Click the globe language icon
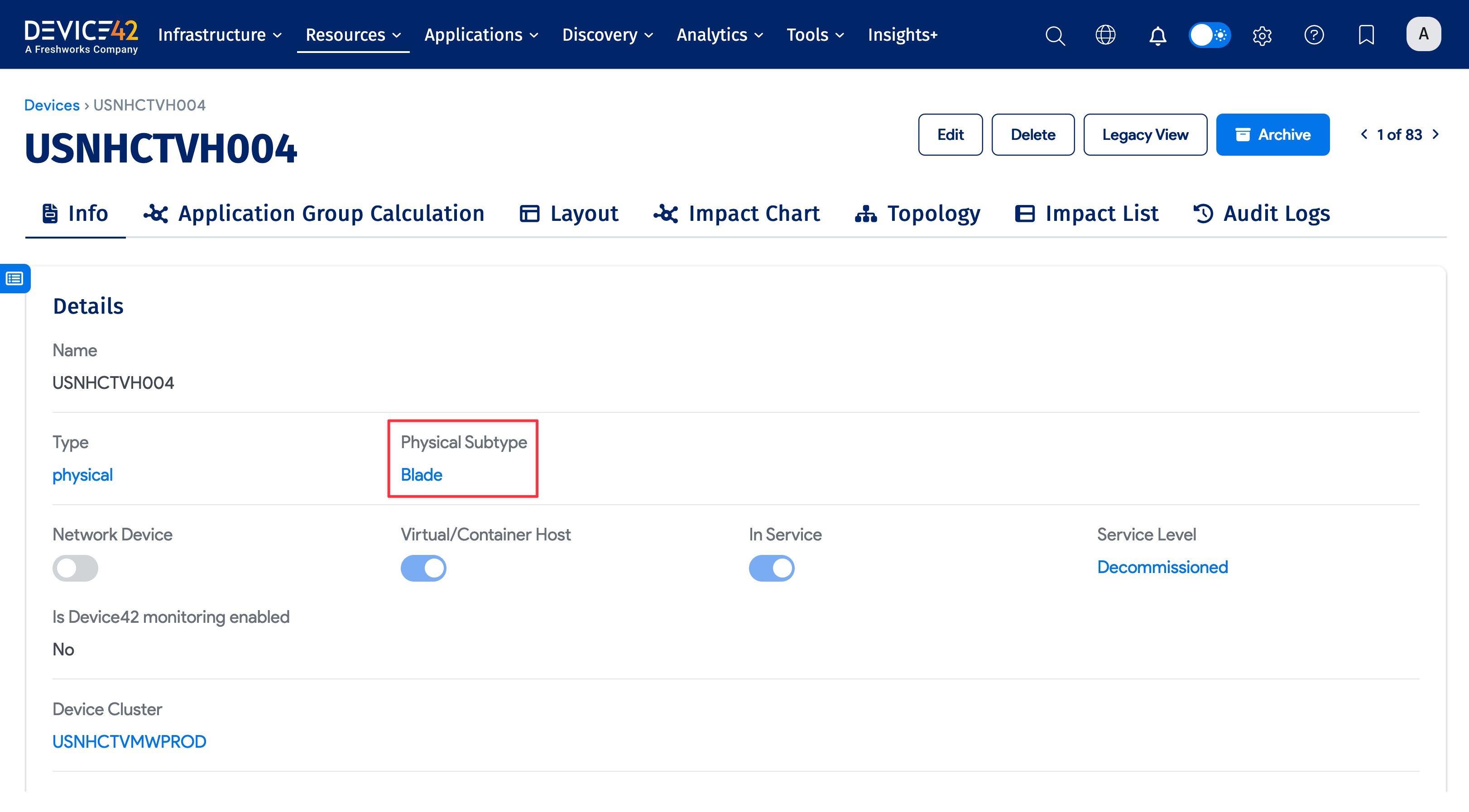The width and height of the screenshot is (1469, 812). click(1105, 35)
